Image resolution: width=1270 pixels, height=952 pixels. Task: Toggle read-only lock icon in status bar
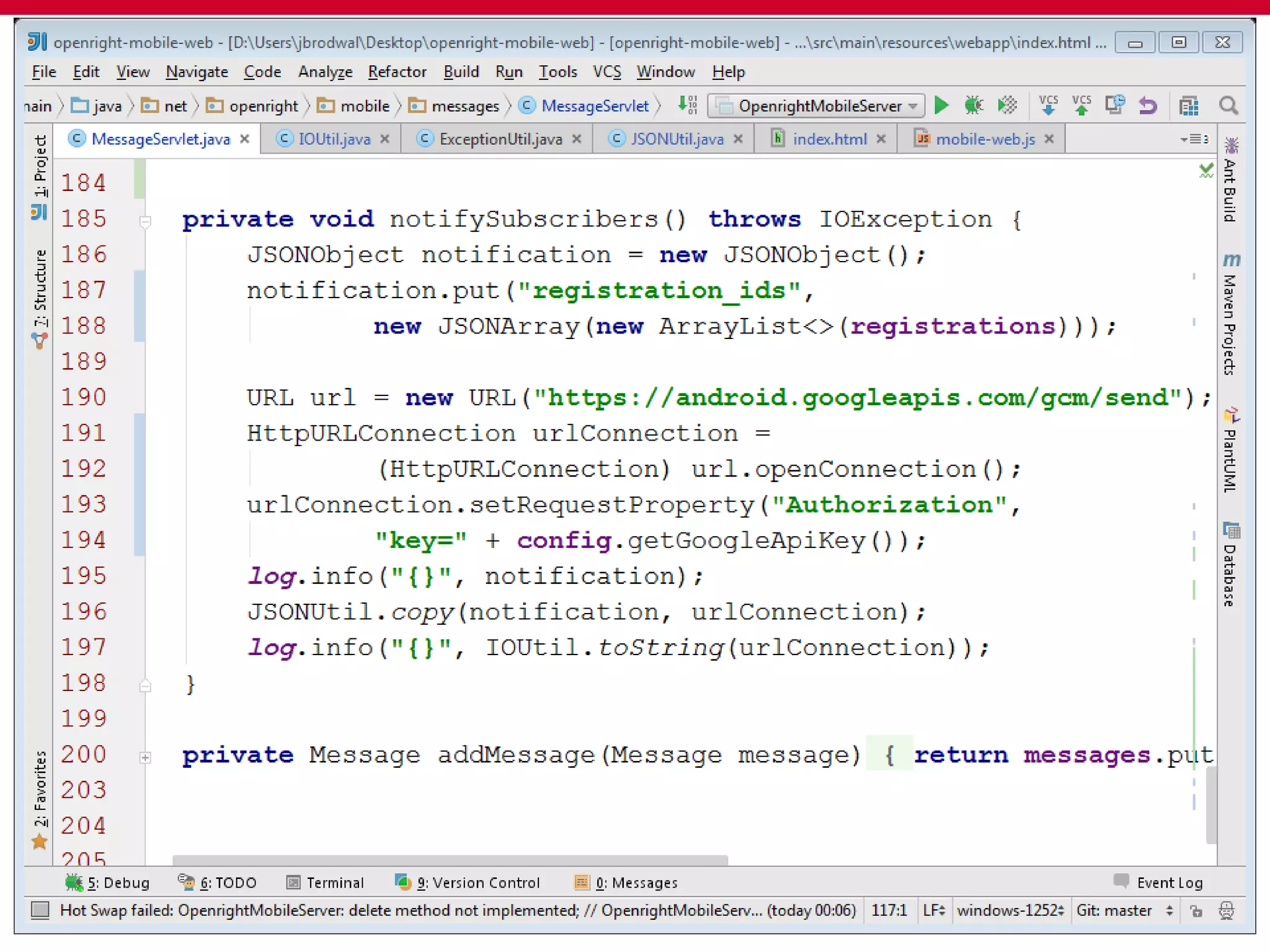coord(1196,910)
